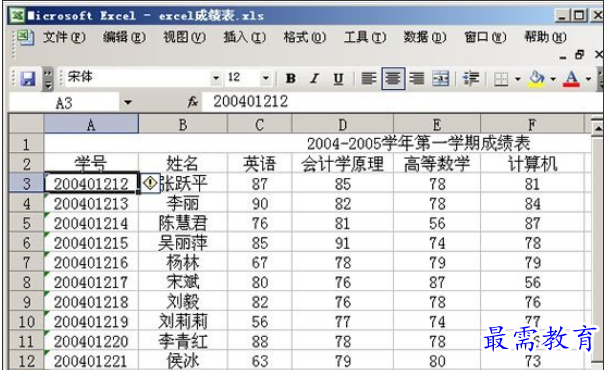Restore workbook window button below title bar
Viewport: 605px width, 370px height.
click(x=579, y=55)
